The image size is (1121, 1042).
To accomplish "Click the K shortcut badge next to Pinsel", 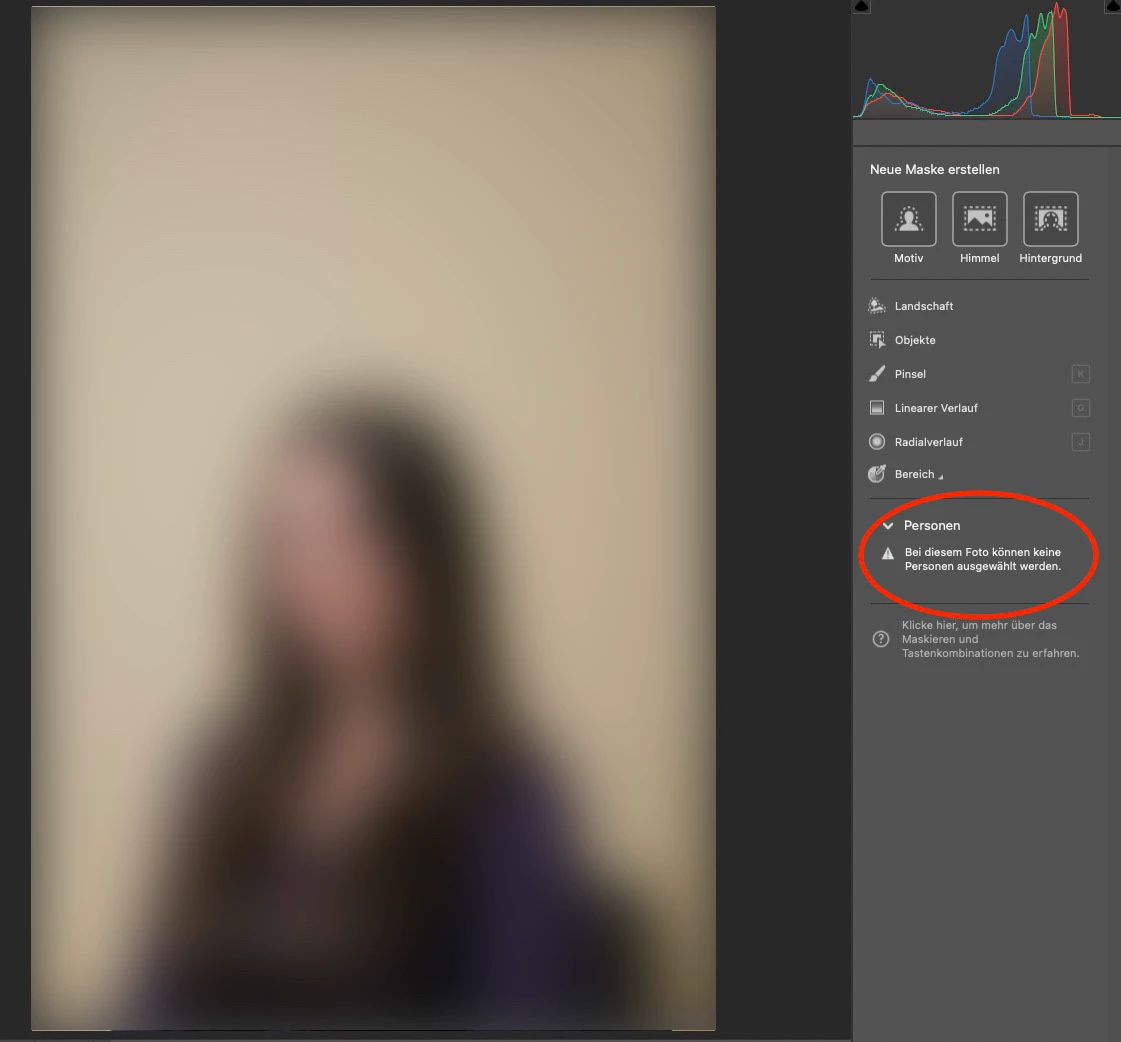I will [x=1080, y=374].
